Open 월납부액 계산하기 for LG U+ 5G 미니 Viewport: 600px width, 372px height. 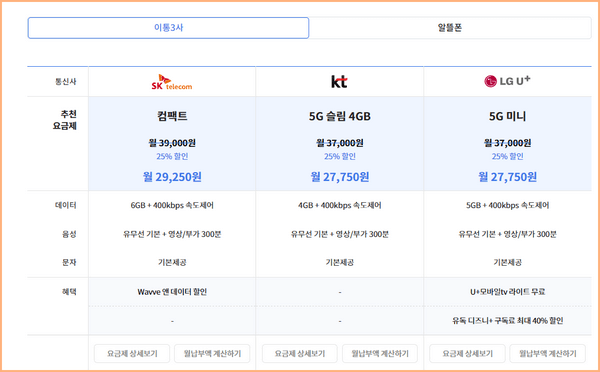coord(548,353)
